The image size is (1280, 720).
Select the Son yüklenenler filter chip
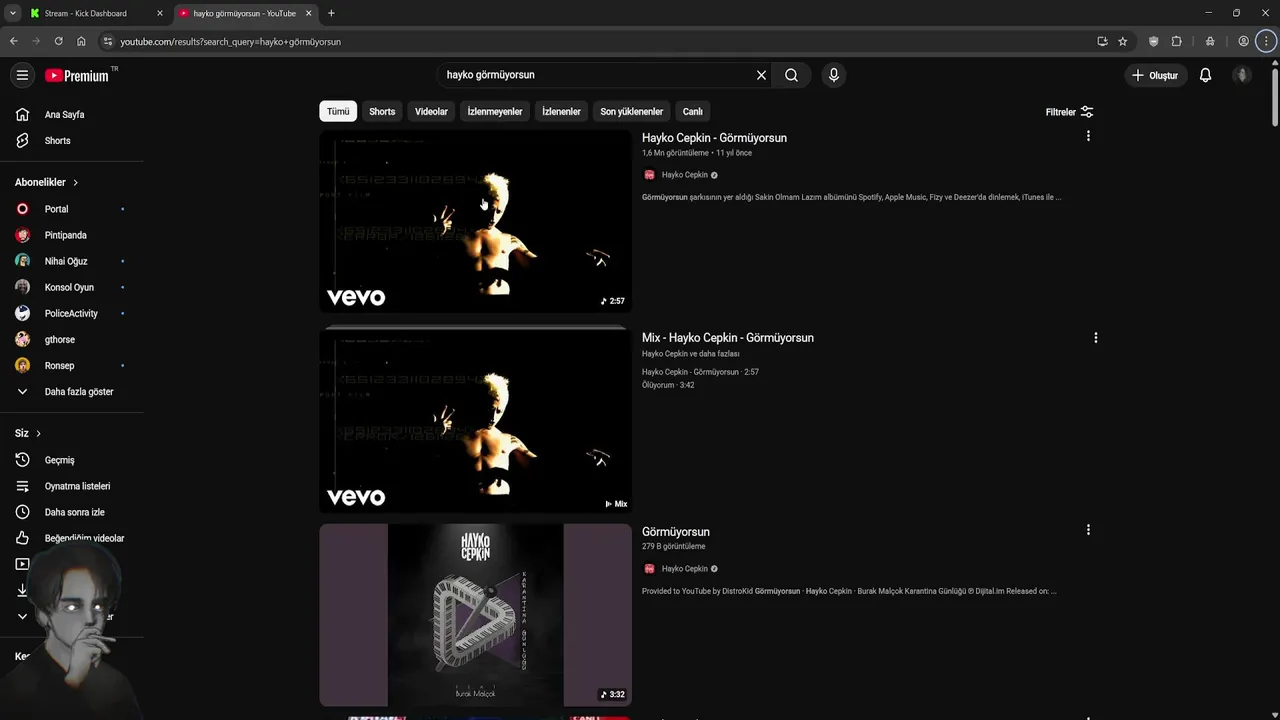(x=631, y=111)
